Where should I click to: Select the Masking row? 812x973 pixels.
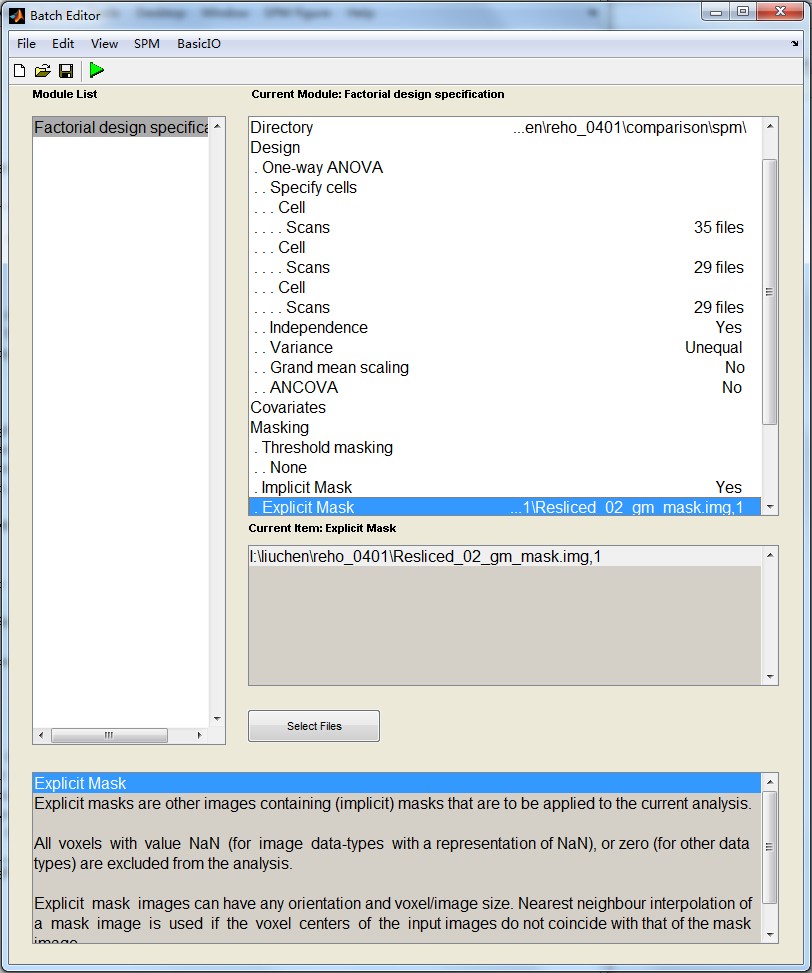(504, 428)
